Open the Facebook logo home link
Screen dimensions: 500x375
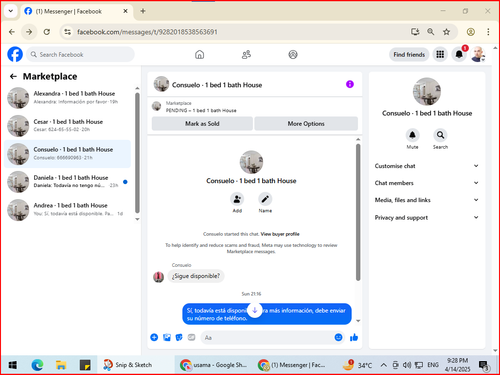point(15,54)
